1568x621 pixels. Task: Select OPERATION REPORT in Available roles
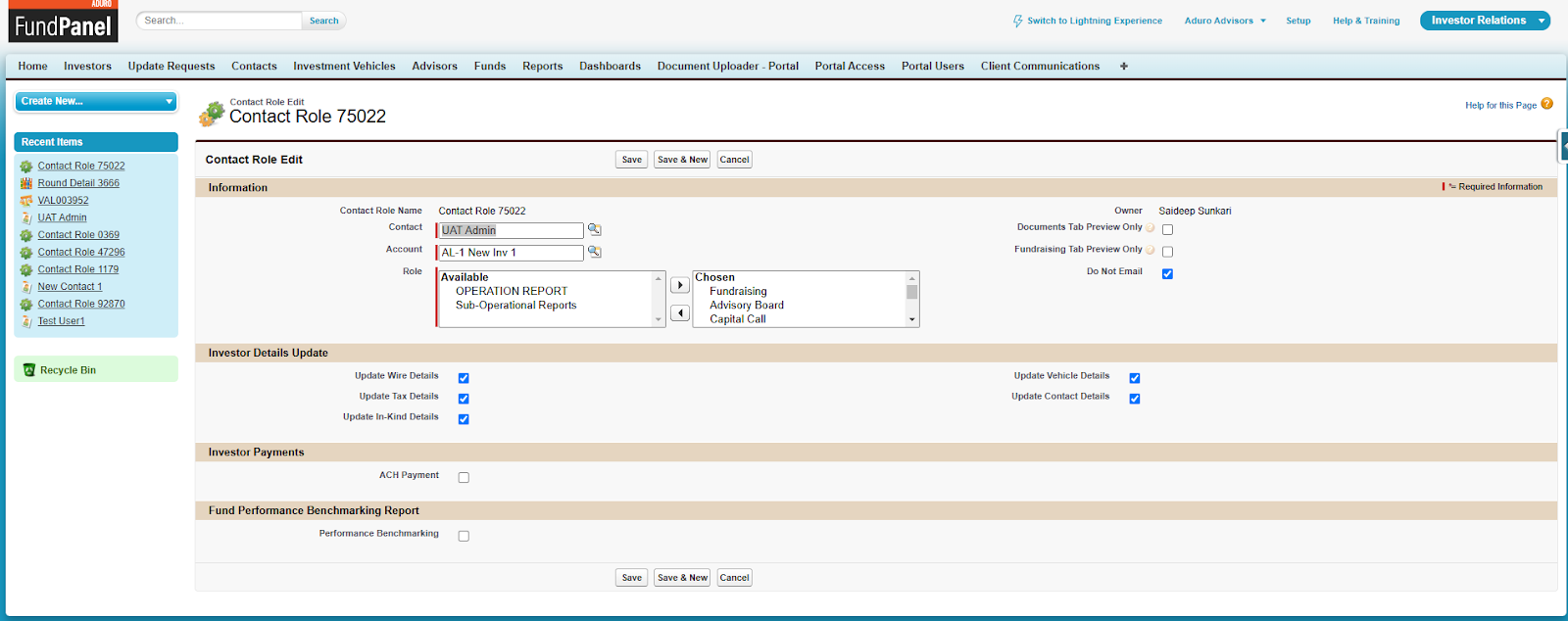[x=512, y=291]
